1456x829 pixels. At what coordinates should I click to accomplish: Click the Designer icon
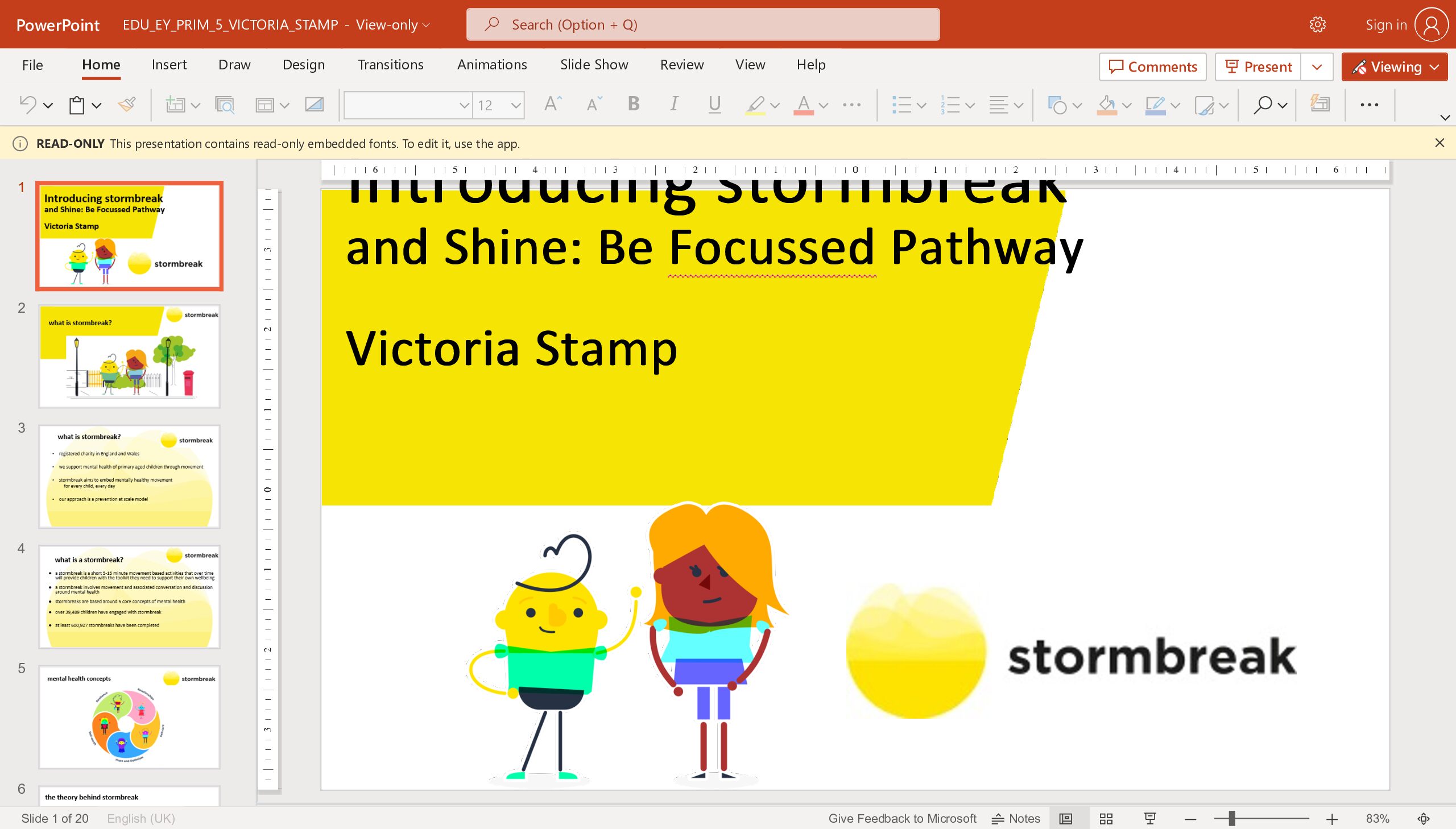click(x=1319, y=103)
